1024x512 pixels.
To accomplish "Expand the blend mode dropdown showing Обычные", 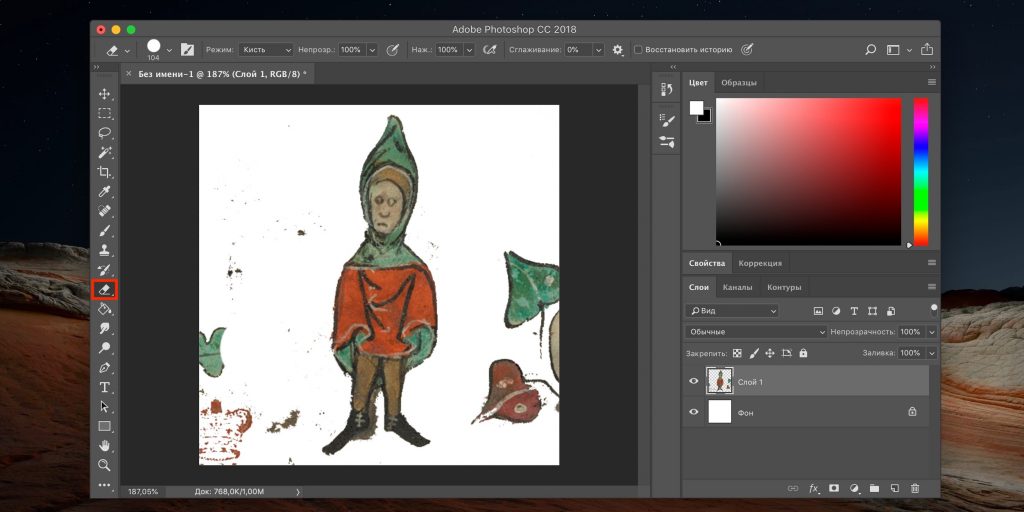I will [x=757, y=331].
